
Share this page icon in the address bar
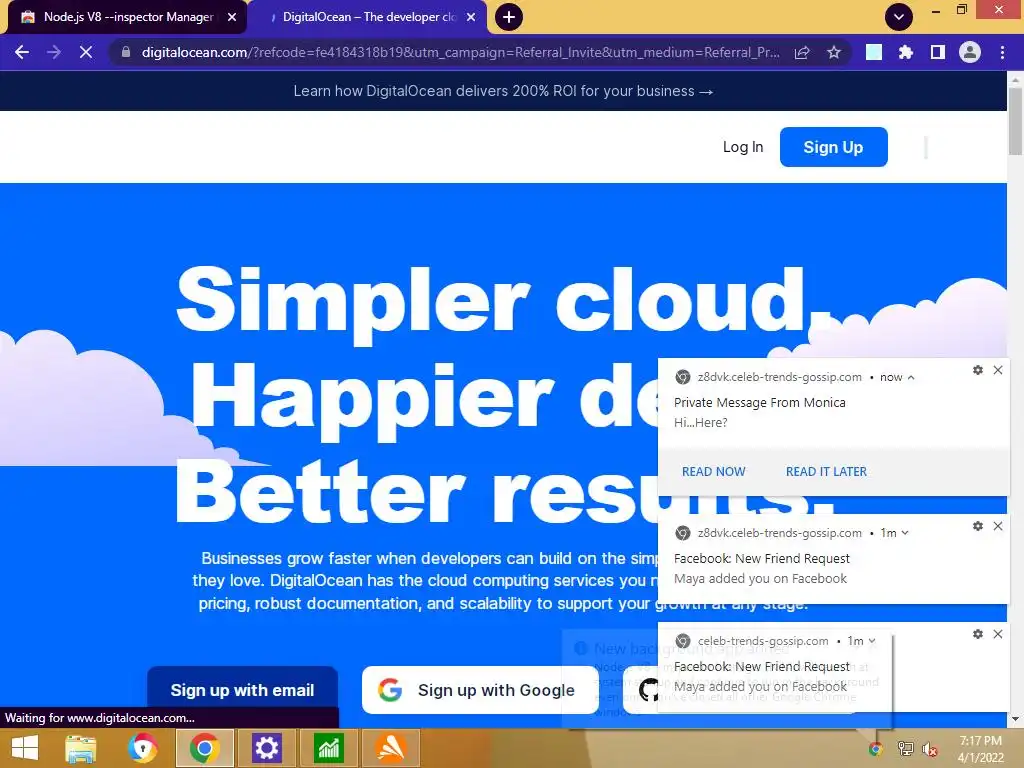coord(802,52)
